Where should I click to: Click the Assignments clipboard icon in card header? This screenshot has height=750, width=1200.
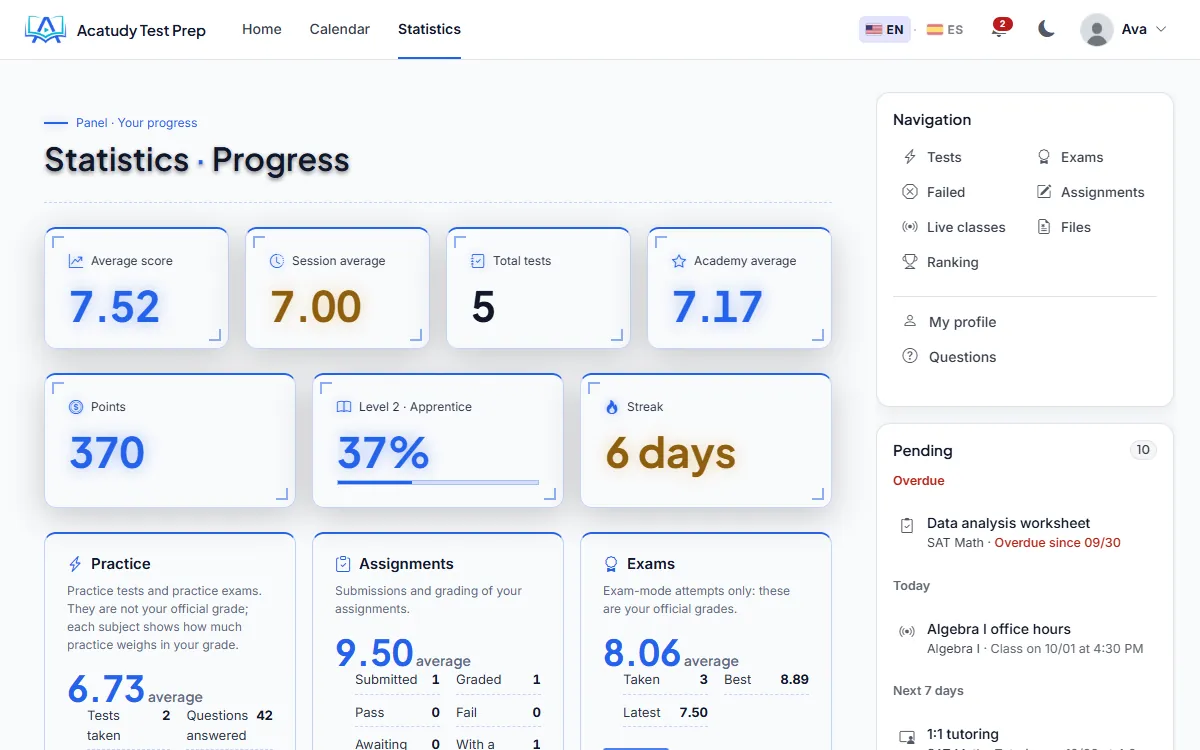pos(343,564)
